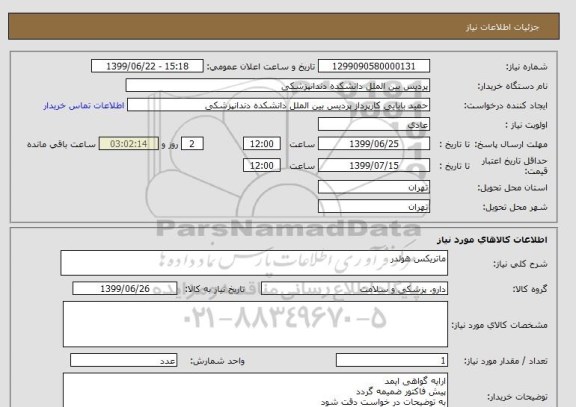576x407 pixels.
Task: Click the ساعت باقی مانده label
Action: [x=61, y=144]
